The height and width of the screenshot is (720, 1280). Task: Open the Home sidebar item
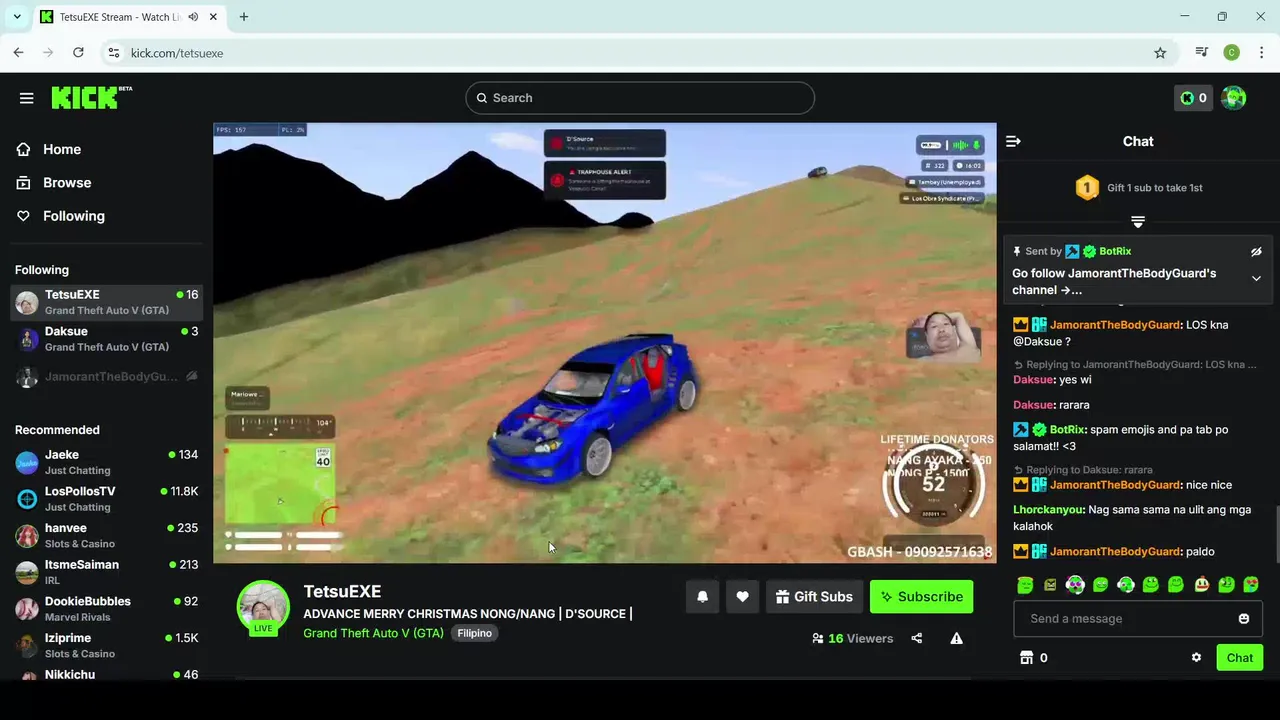(62, 149)
